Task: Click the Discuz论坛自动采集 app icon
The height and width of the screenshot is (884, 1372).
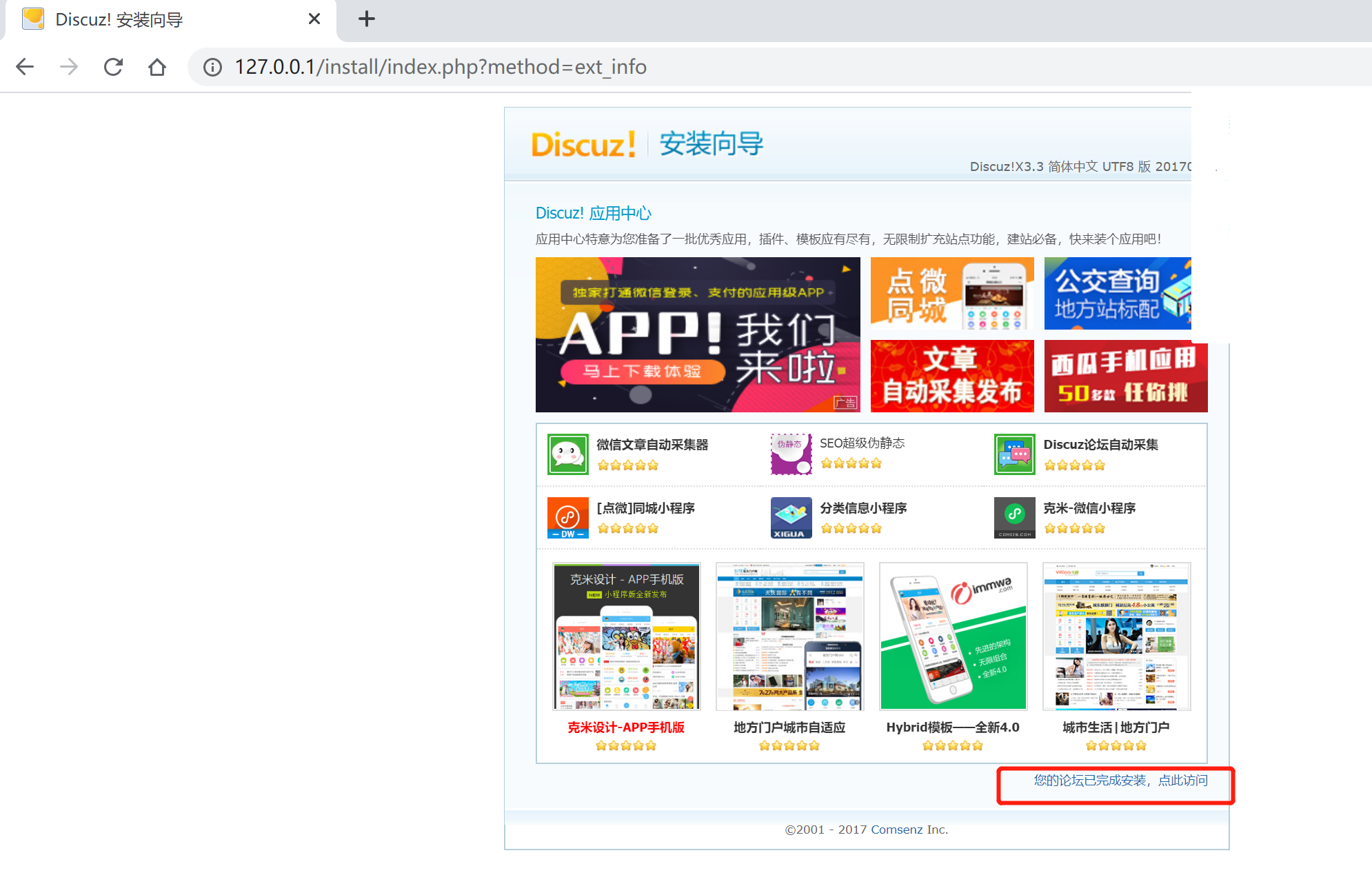Action: point(1014,454)
